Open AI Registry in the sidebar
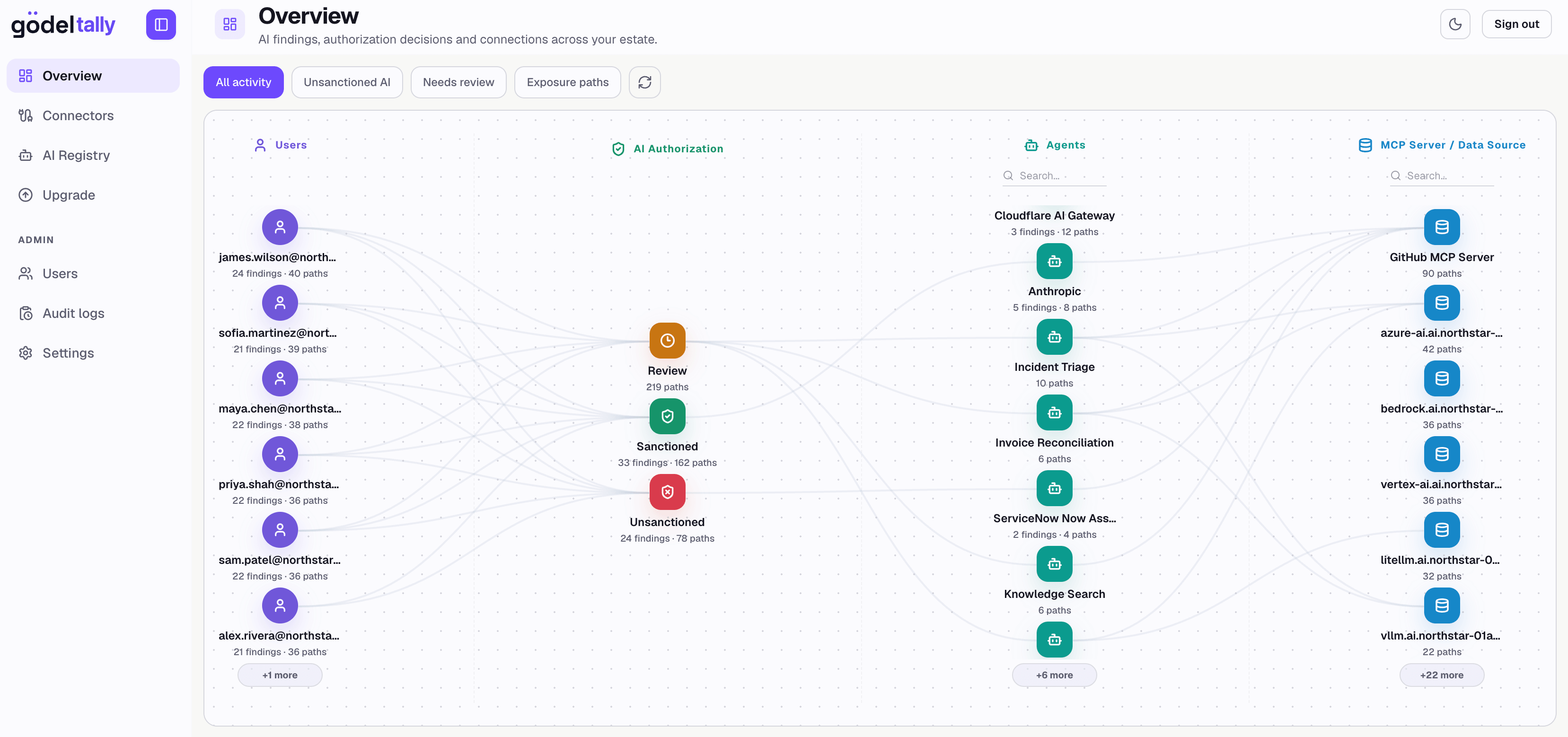The image size is (1568, 737). pyautogui.click(x=93, y=155)
